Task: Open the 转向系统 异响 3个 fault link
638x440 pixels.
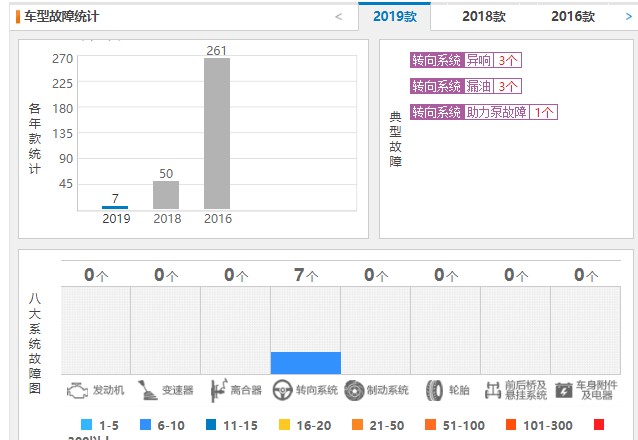Action: pyautogui.click(x=465, y=60)
